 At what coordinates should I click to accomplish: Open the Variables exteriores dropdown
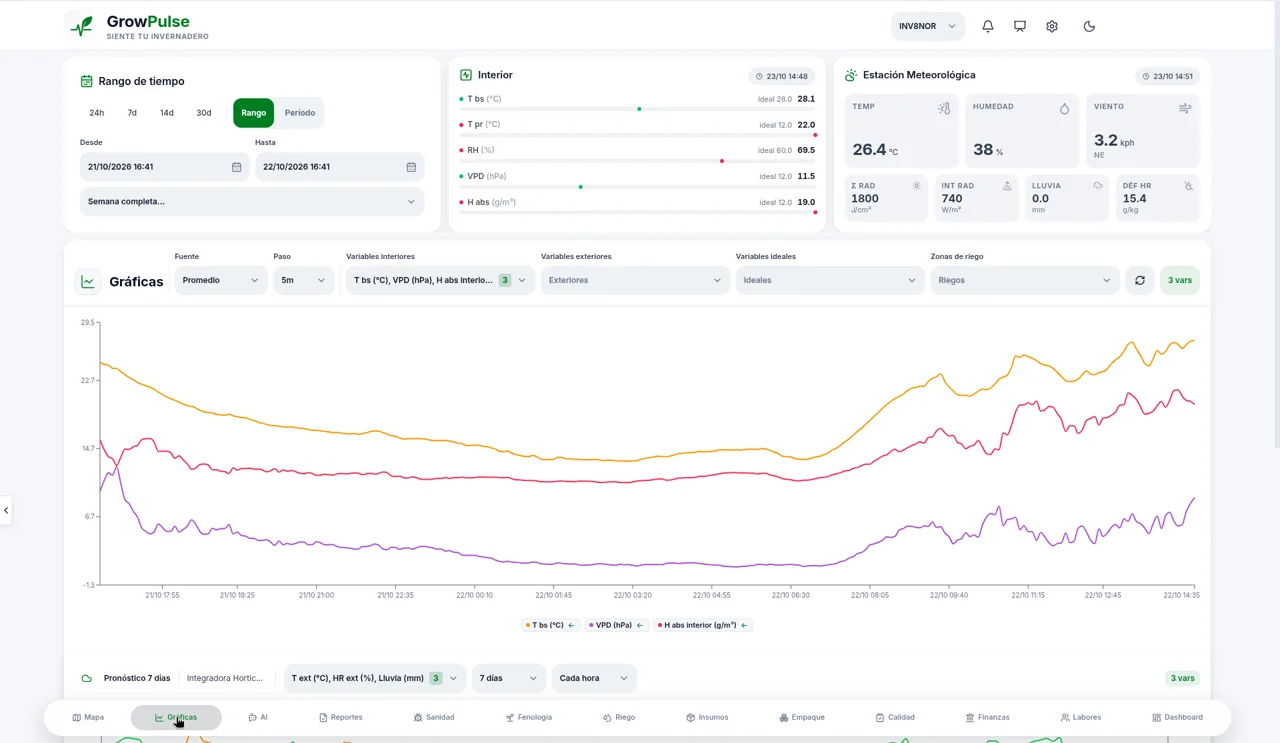point(635,280)
